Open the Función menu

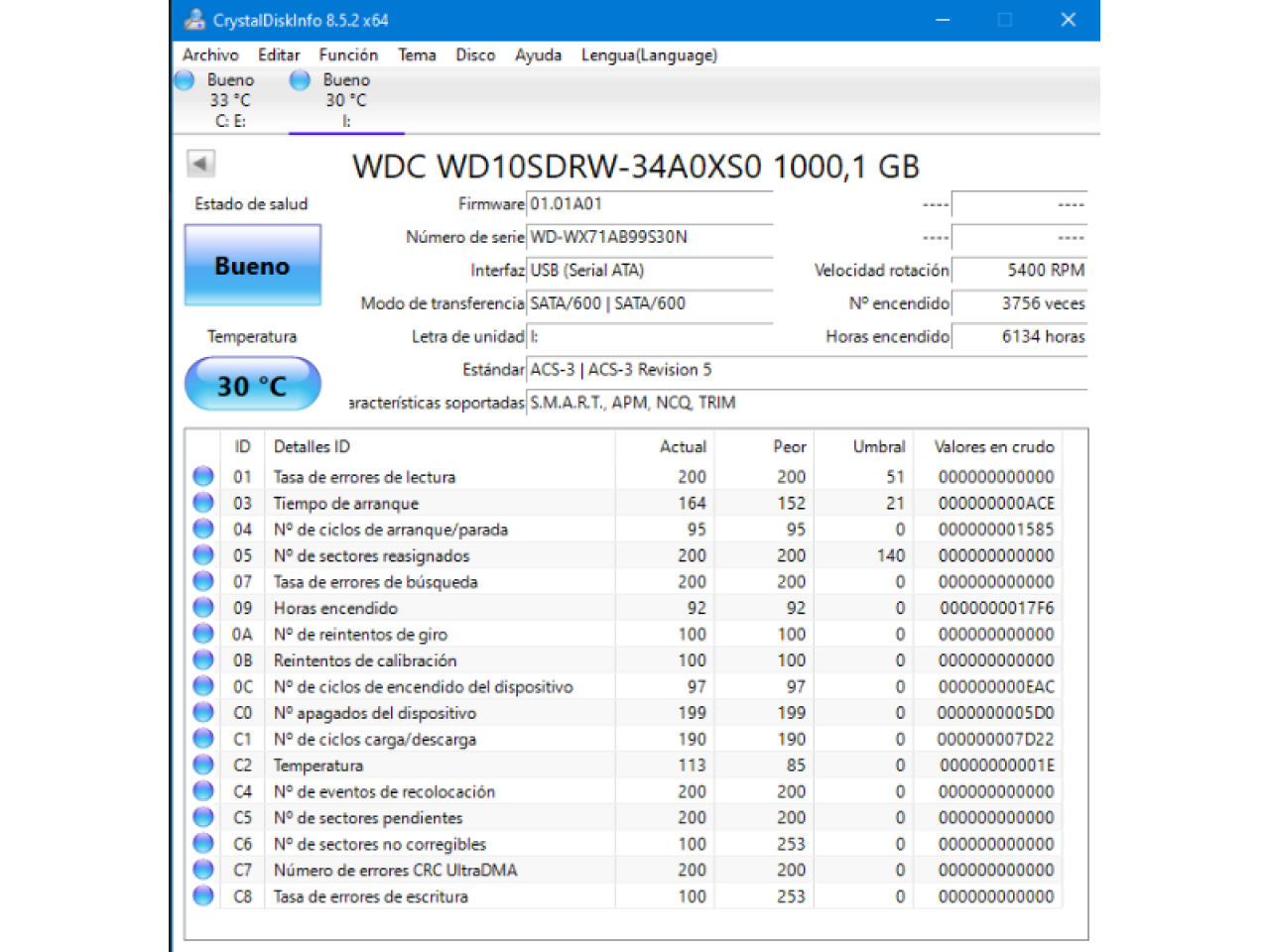click(348, 56)
